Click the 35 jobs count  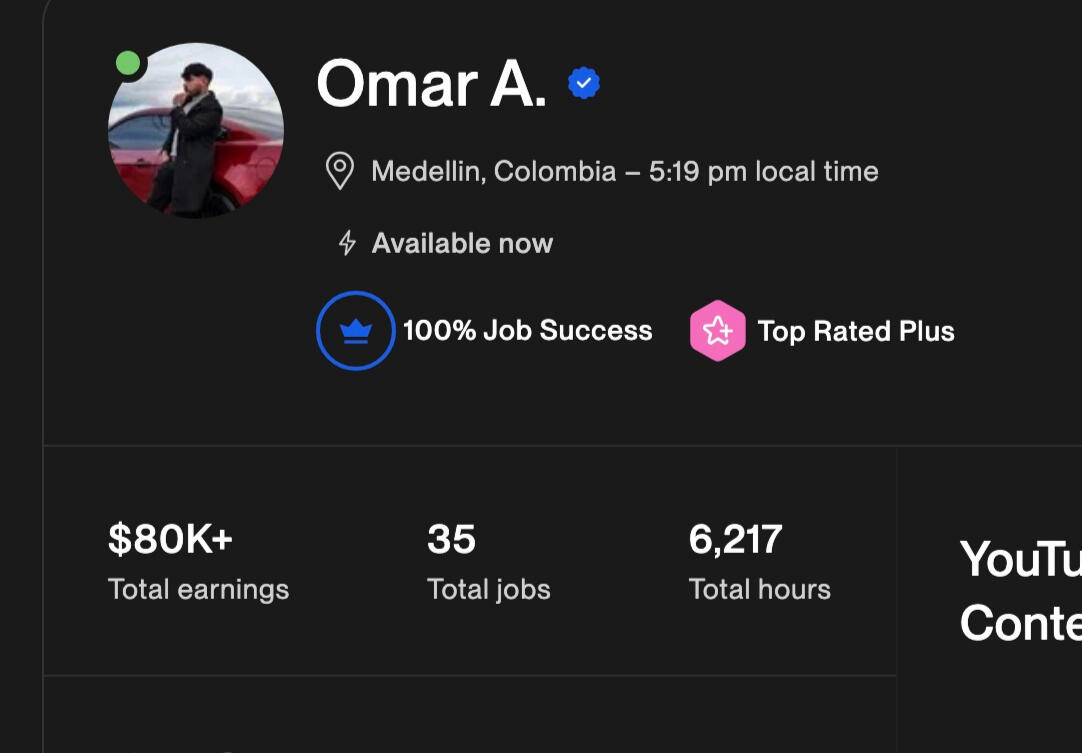click(451, 539)
